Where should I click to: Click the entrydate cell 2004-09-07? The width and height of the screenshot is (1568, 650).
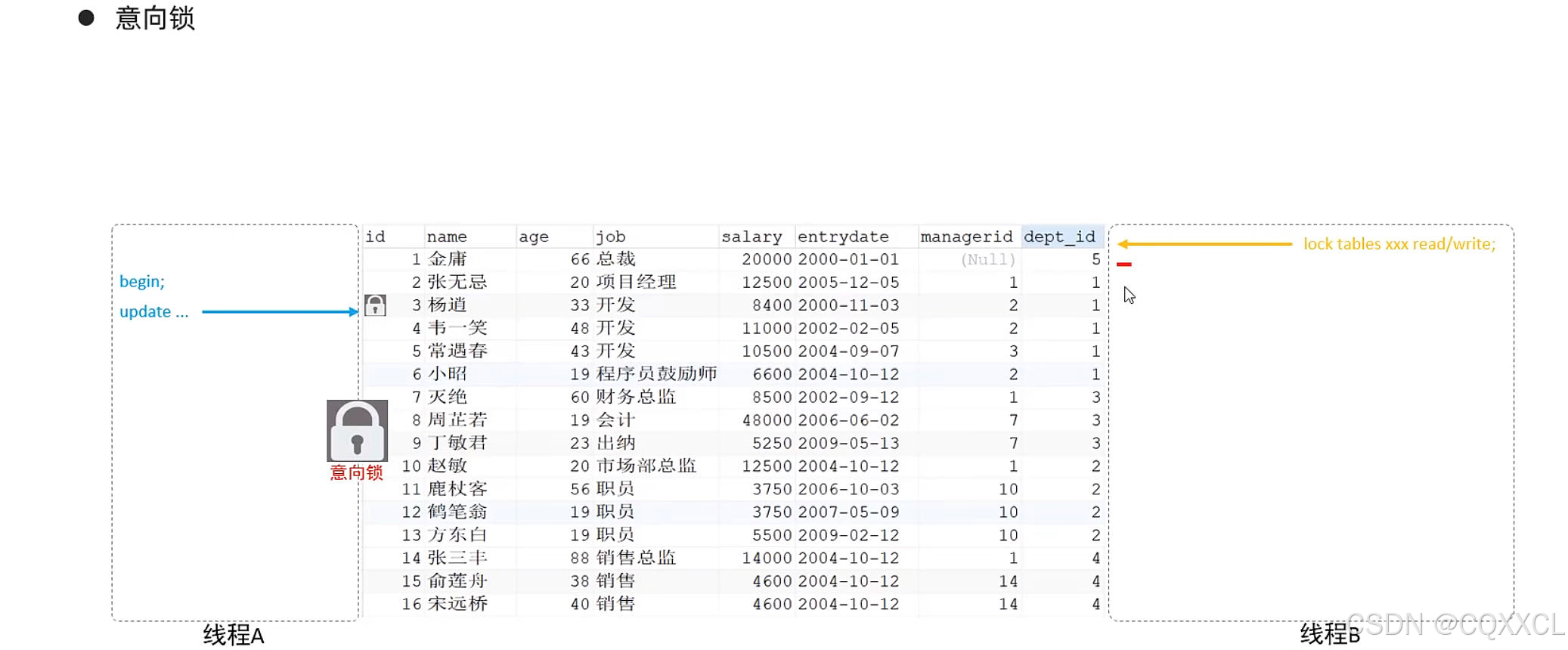tap(848, 351)
